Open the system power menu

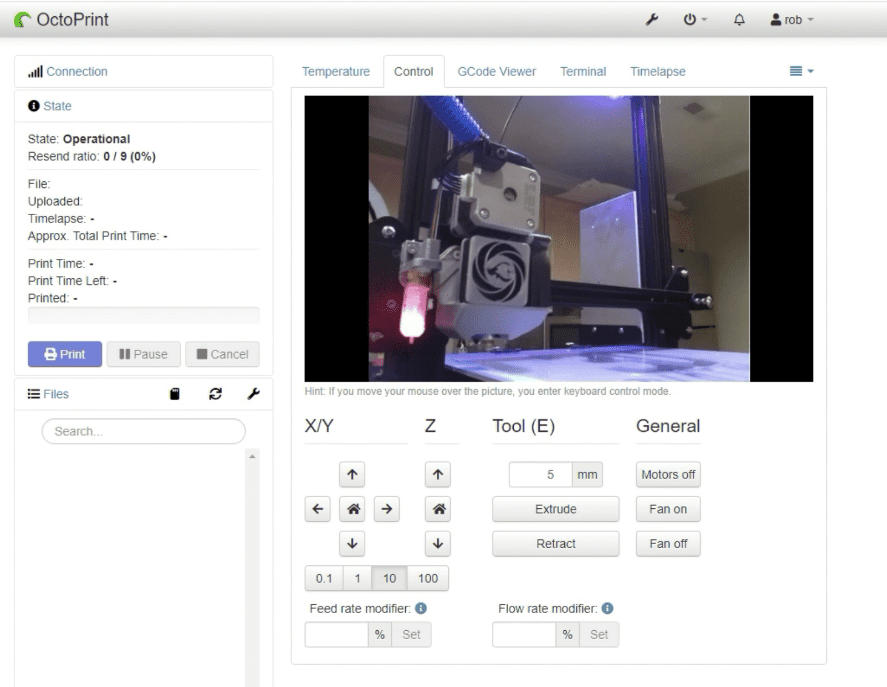[x=695, y=20]
